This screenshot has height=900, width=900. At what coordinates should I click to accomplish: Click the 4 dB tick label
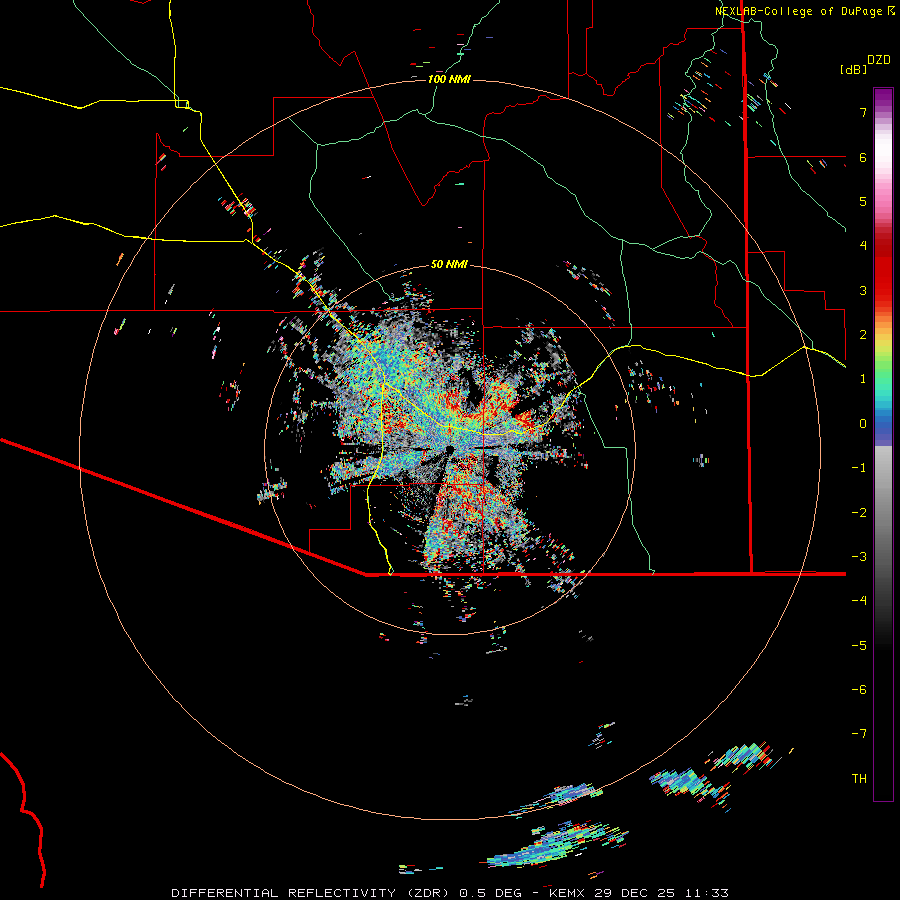863,246
